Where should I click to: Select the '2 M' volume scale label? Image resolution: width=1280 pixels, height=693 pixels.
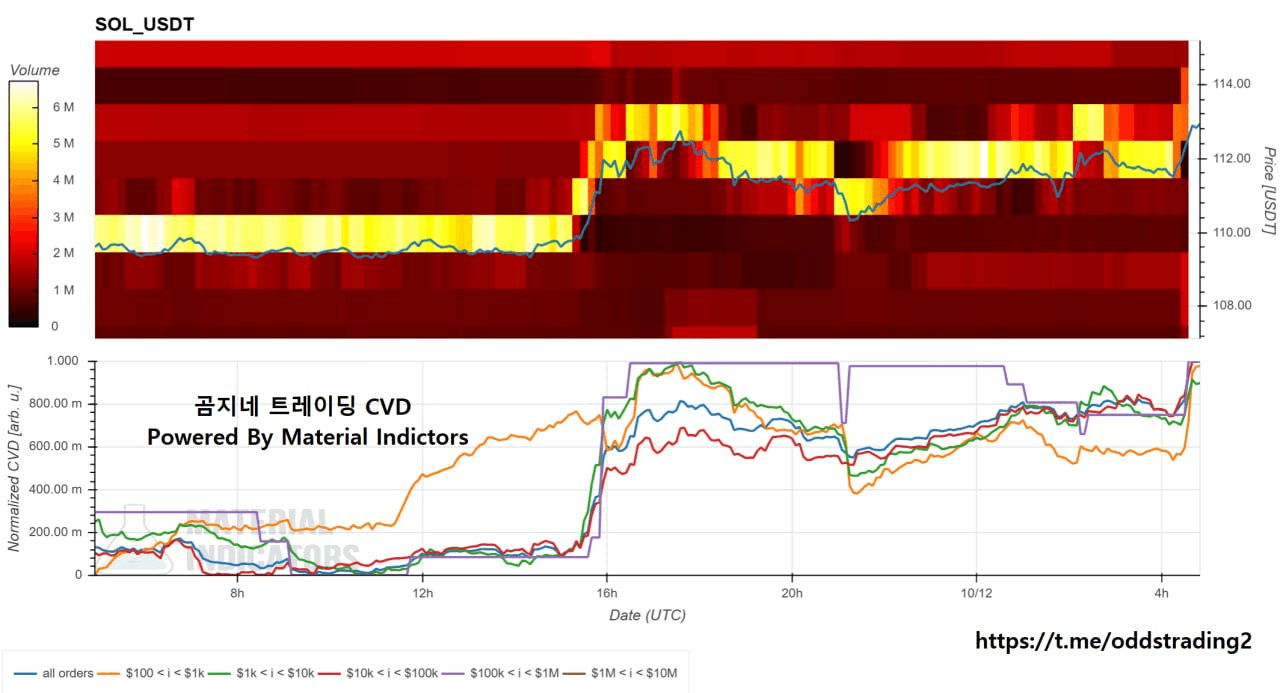tap(62, 253)
